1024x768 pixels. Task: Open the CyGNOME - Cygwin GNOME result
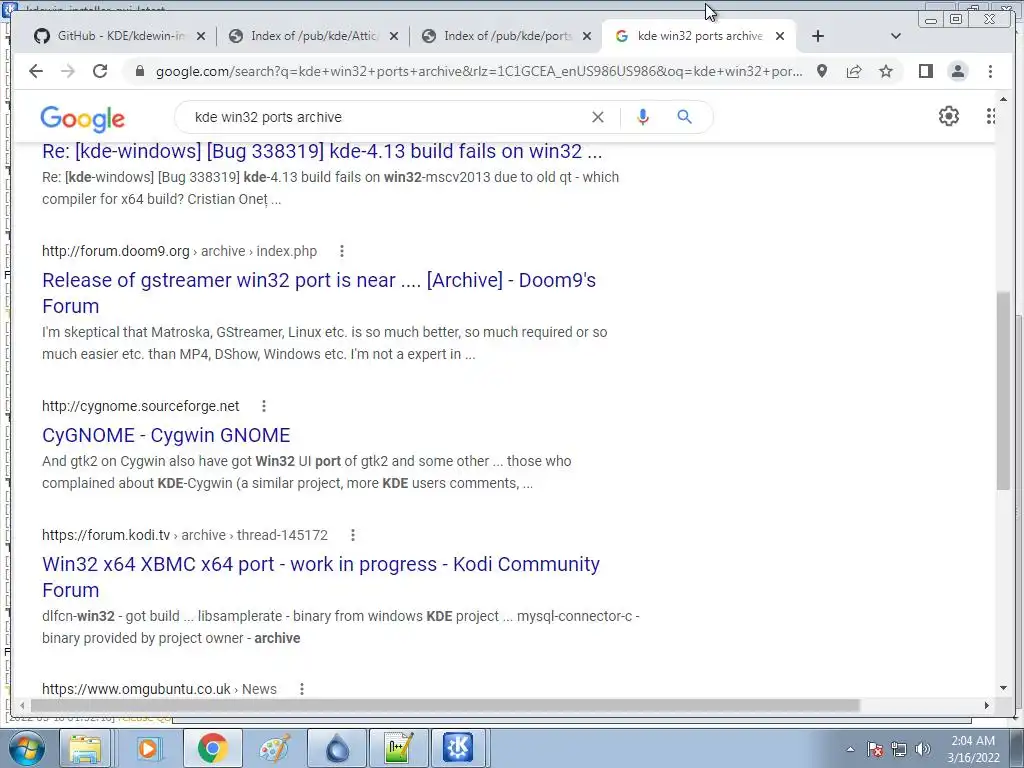coord(166,435)
